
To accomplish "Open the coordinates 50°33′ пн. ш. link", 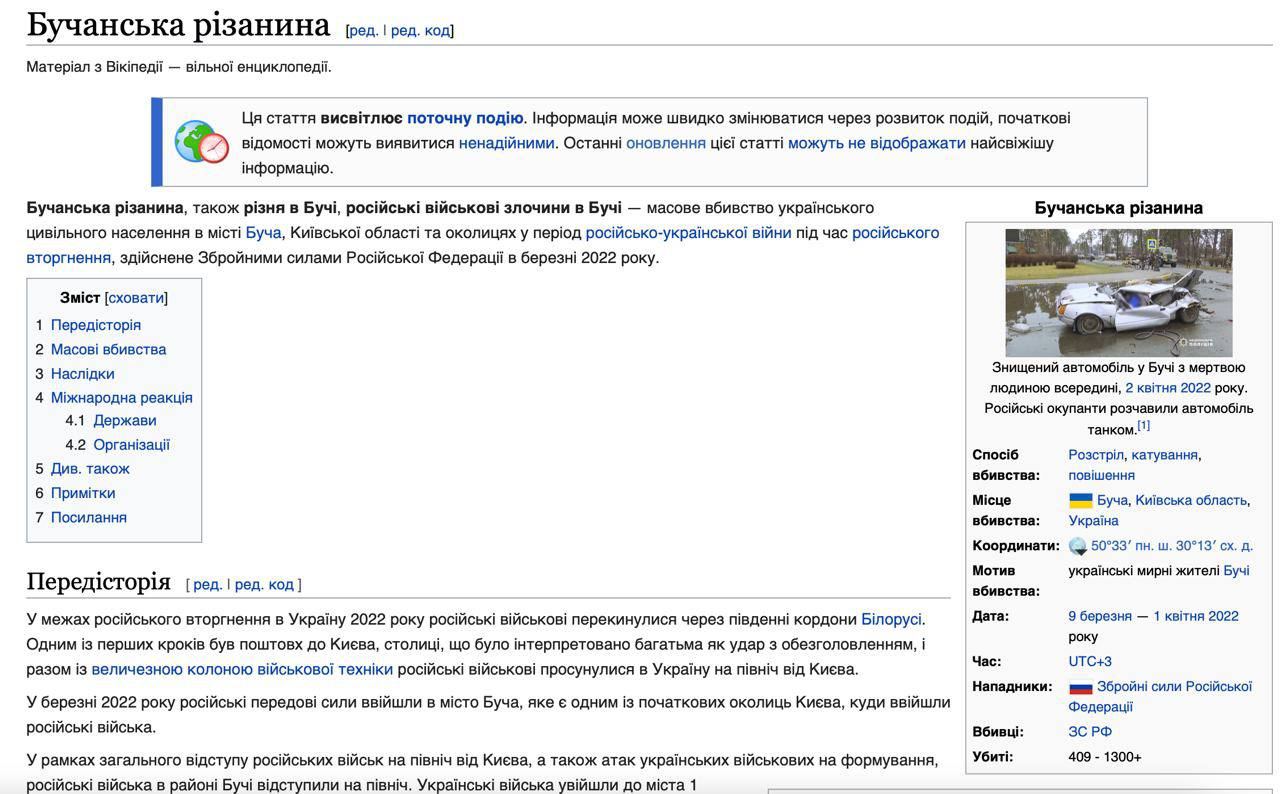I will (1172, 546).
